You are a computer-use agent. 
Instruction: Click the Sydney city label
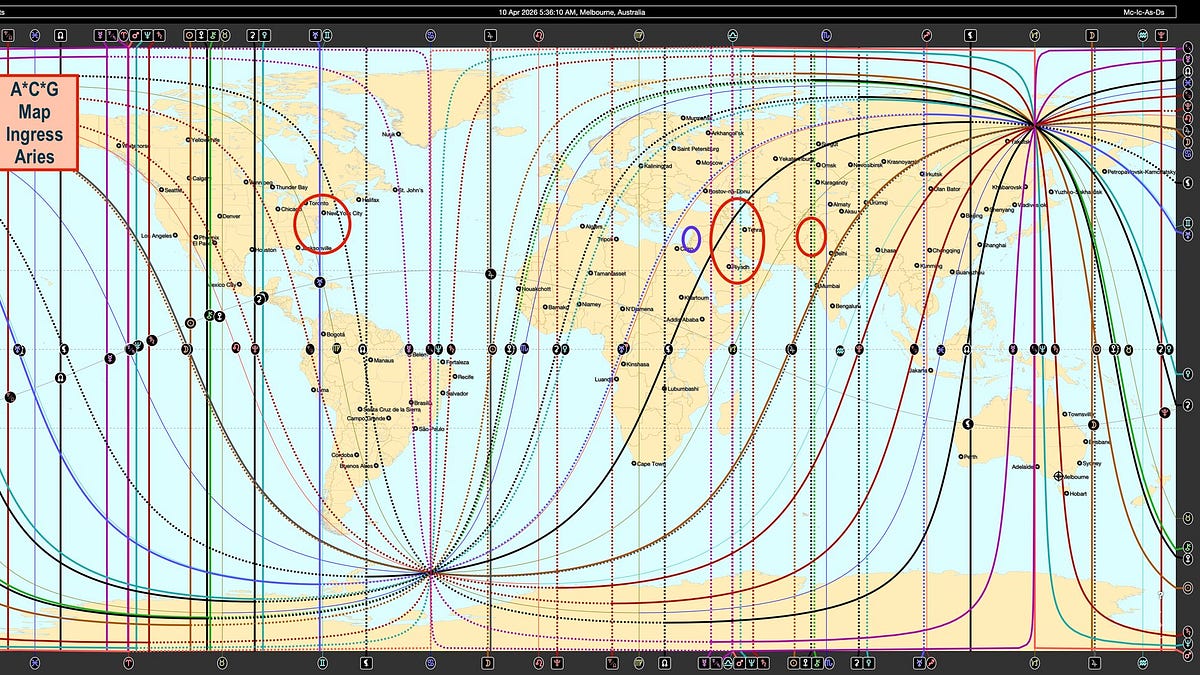pyautogui.click(x=1091, y=463)
